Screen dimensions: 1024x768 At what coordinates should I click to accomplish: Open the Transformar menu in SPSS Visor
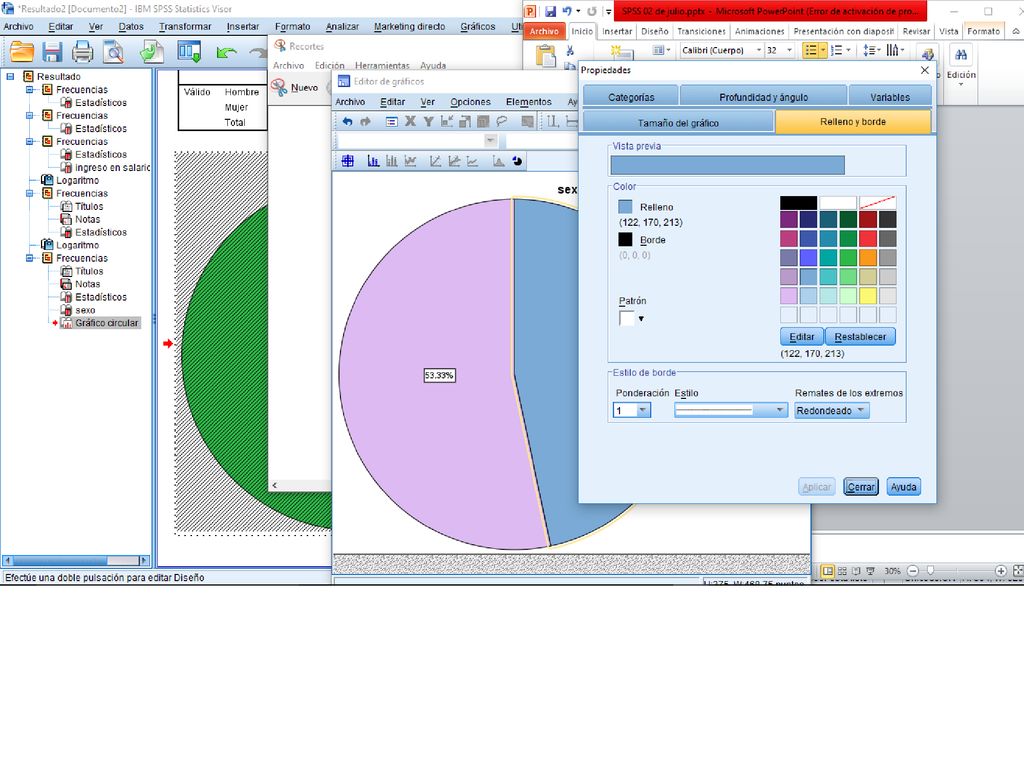(x=185, y=27)
